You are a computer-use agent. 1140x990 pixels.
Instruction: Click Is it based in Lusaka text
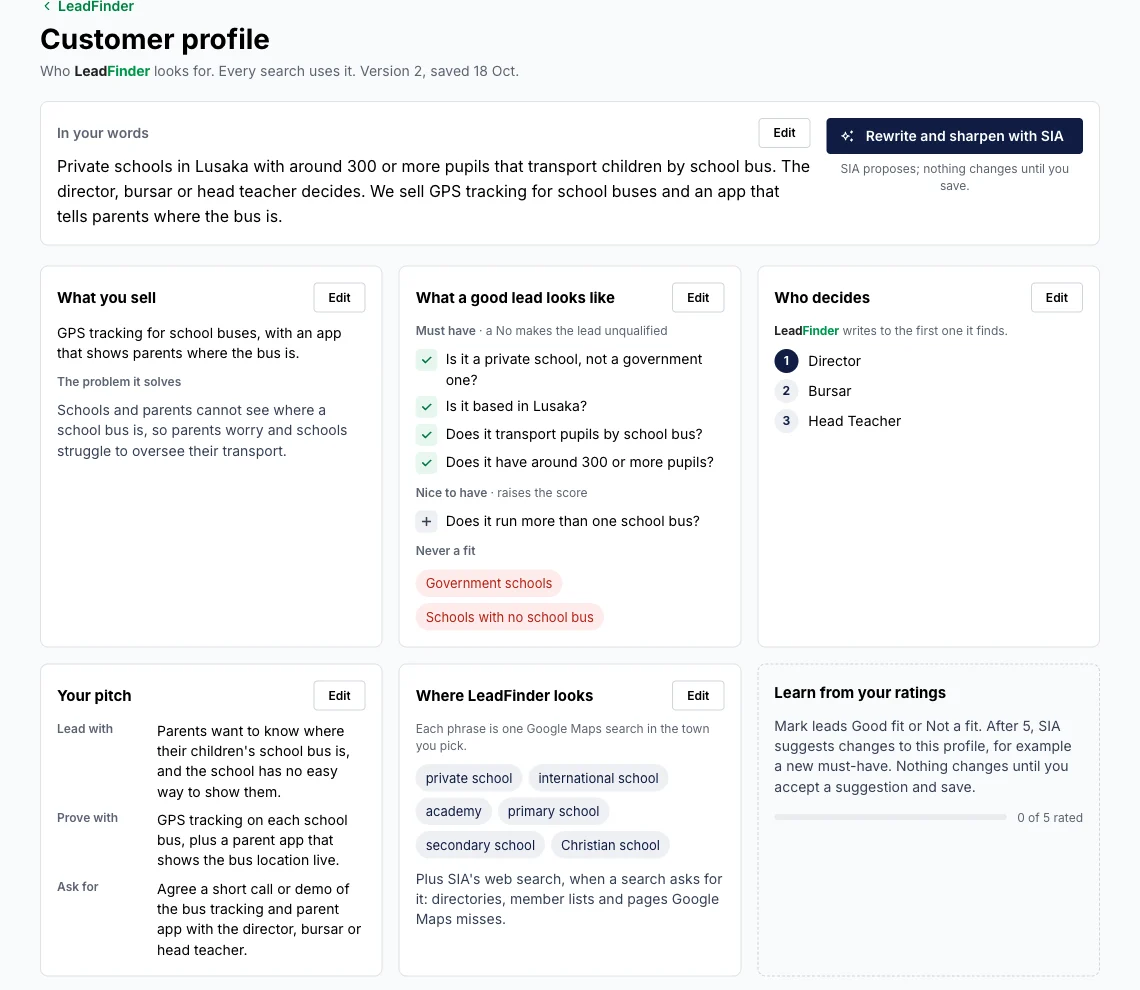click(516, 406)
